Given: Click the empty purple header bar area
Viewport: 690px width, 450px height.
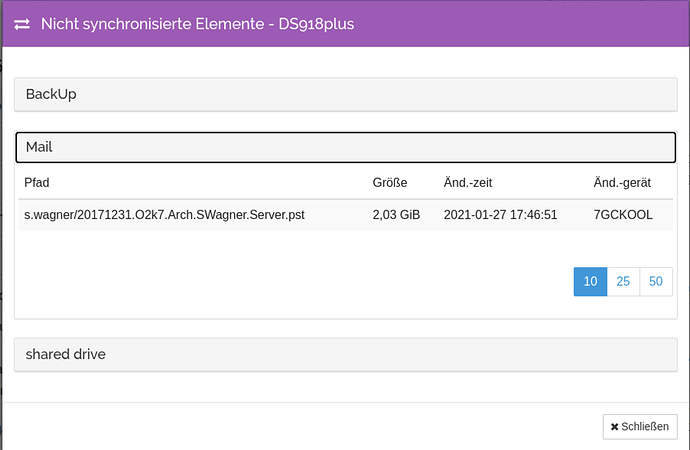Looking at the screenshot, I should (519, 24).
